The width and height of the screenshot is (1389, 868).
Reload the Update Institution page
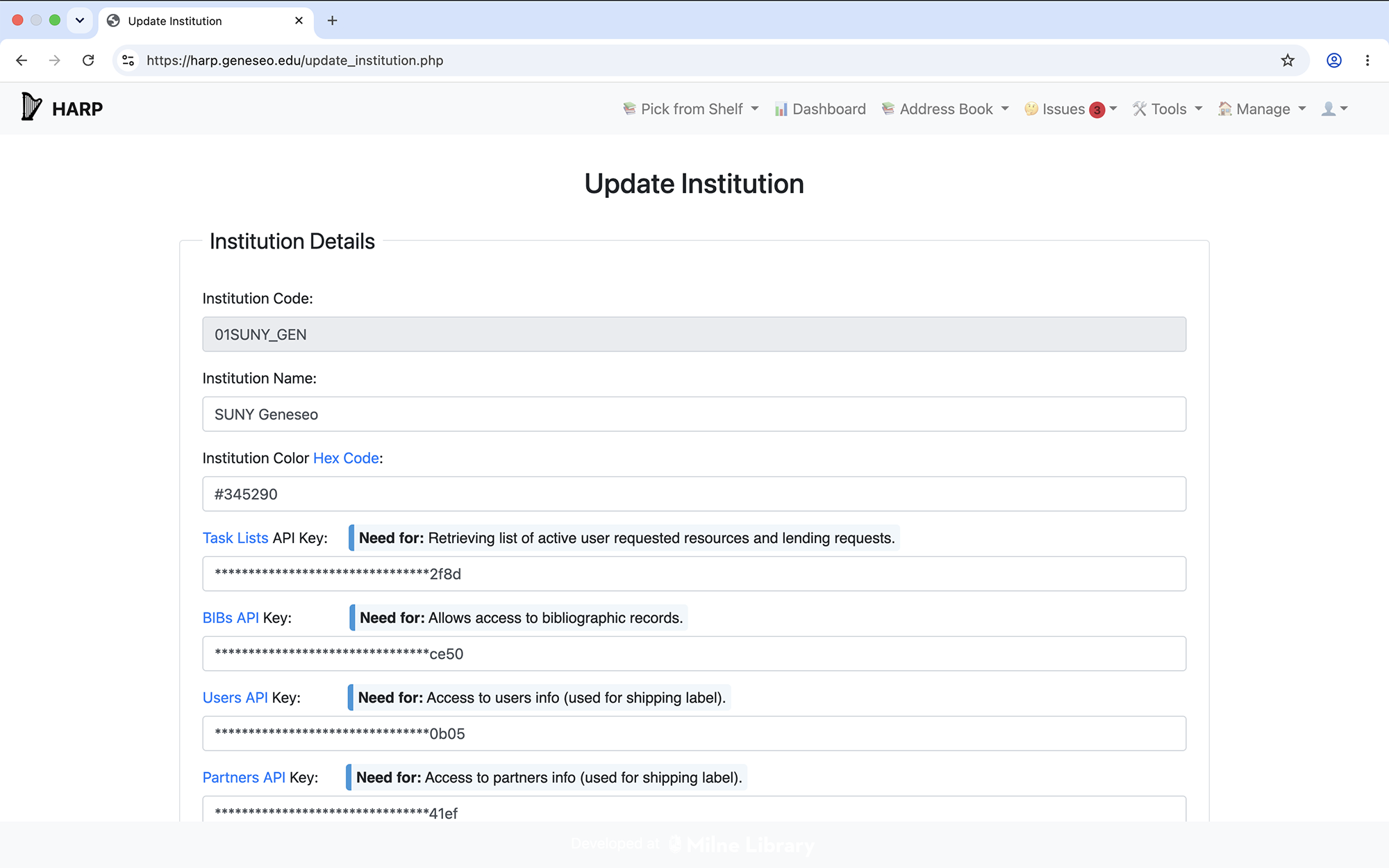coord(88,60)
